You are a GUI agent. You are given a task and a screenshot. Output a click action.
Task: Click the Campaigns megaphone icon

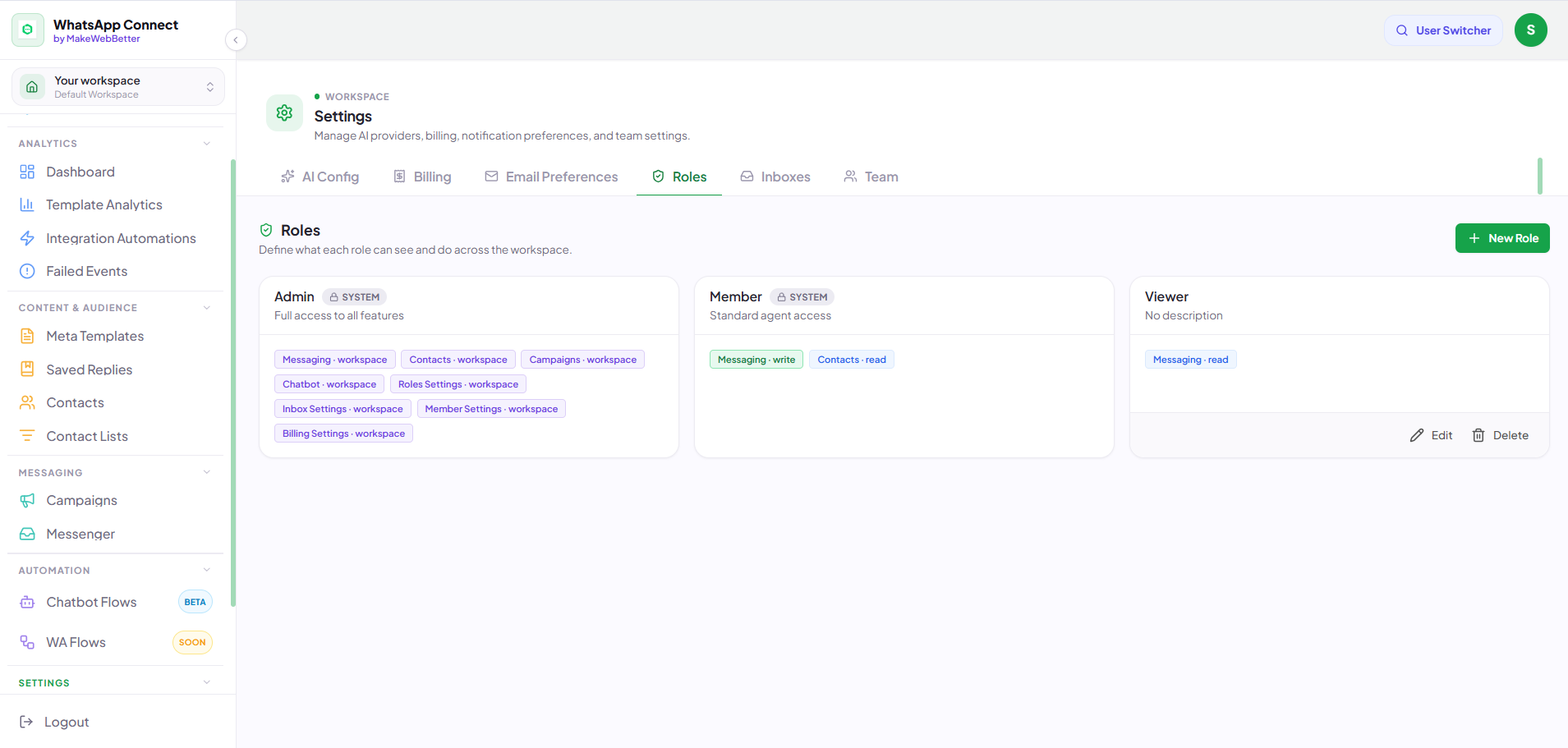(27, 500)
